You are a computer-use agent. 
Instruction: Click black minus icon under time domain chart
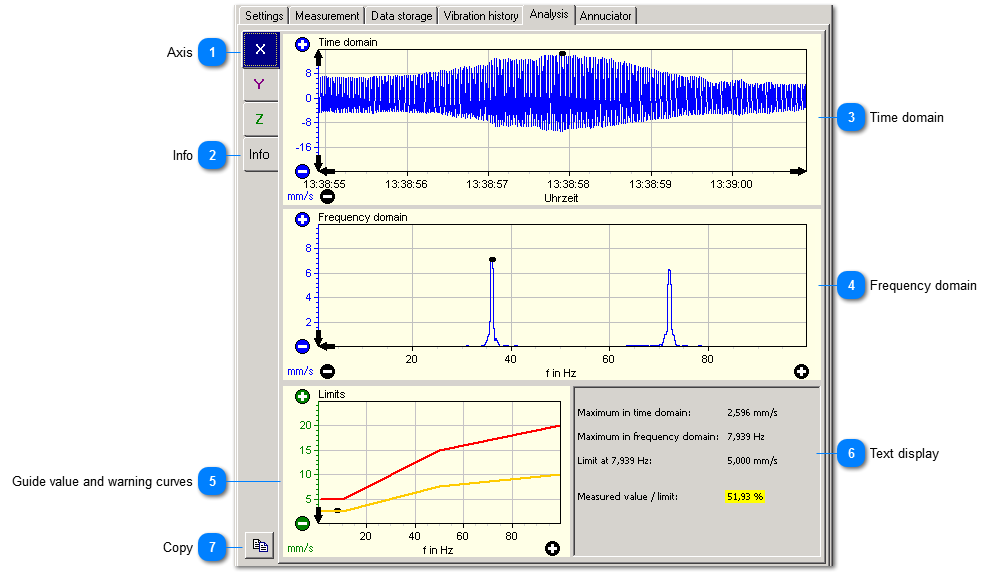pyautogui.click(x=327, y=196)
